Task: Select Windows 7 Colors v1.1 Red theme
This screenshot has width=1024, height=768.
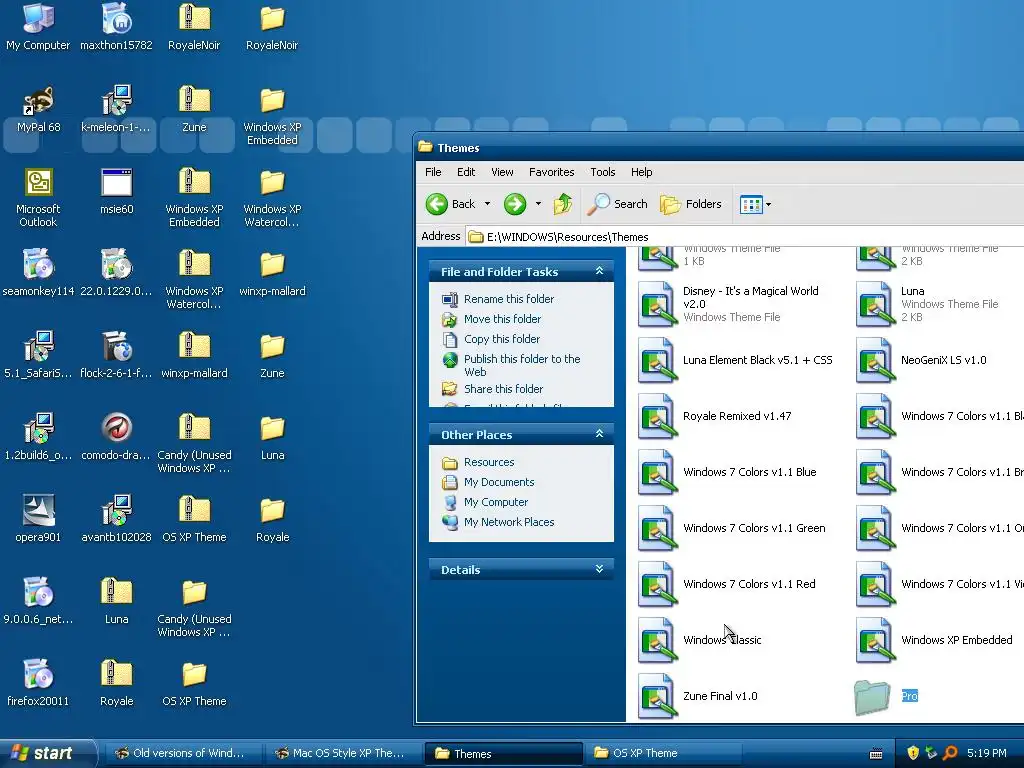Action: click(727, 585)
